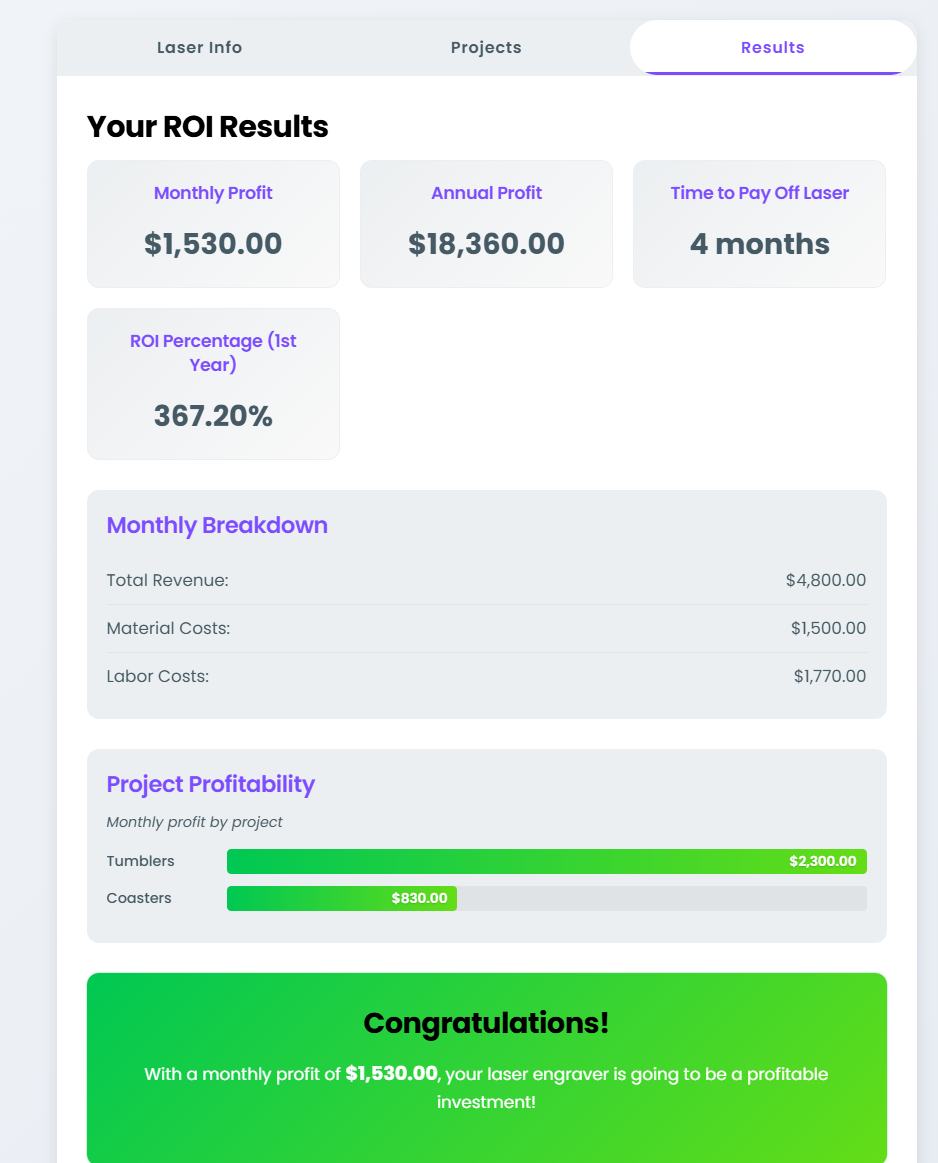Click the Monthly Breakdown section title

point(217,525)
